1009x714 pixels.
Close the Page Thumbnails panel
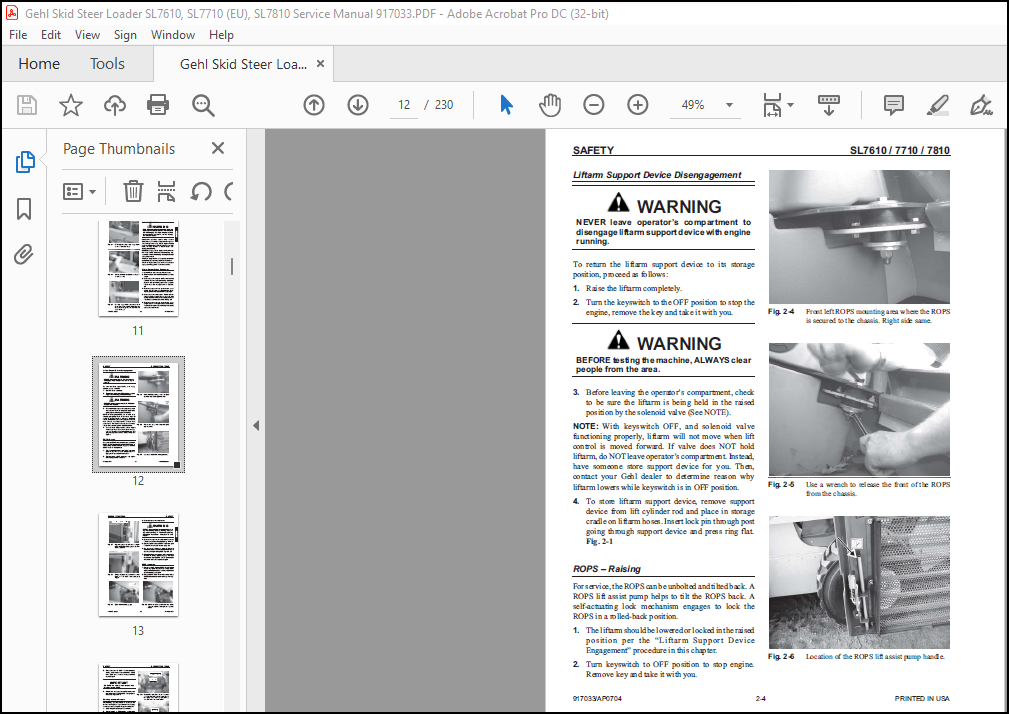pyautogui.click(x=218, y=149)
